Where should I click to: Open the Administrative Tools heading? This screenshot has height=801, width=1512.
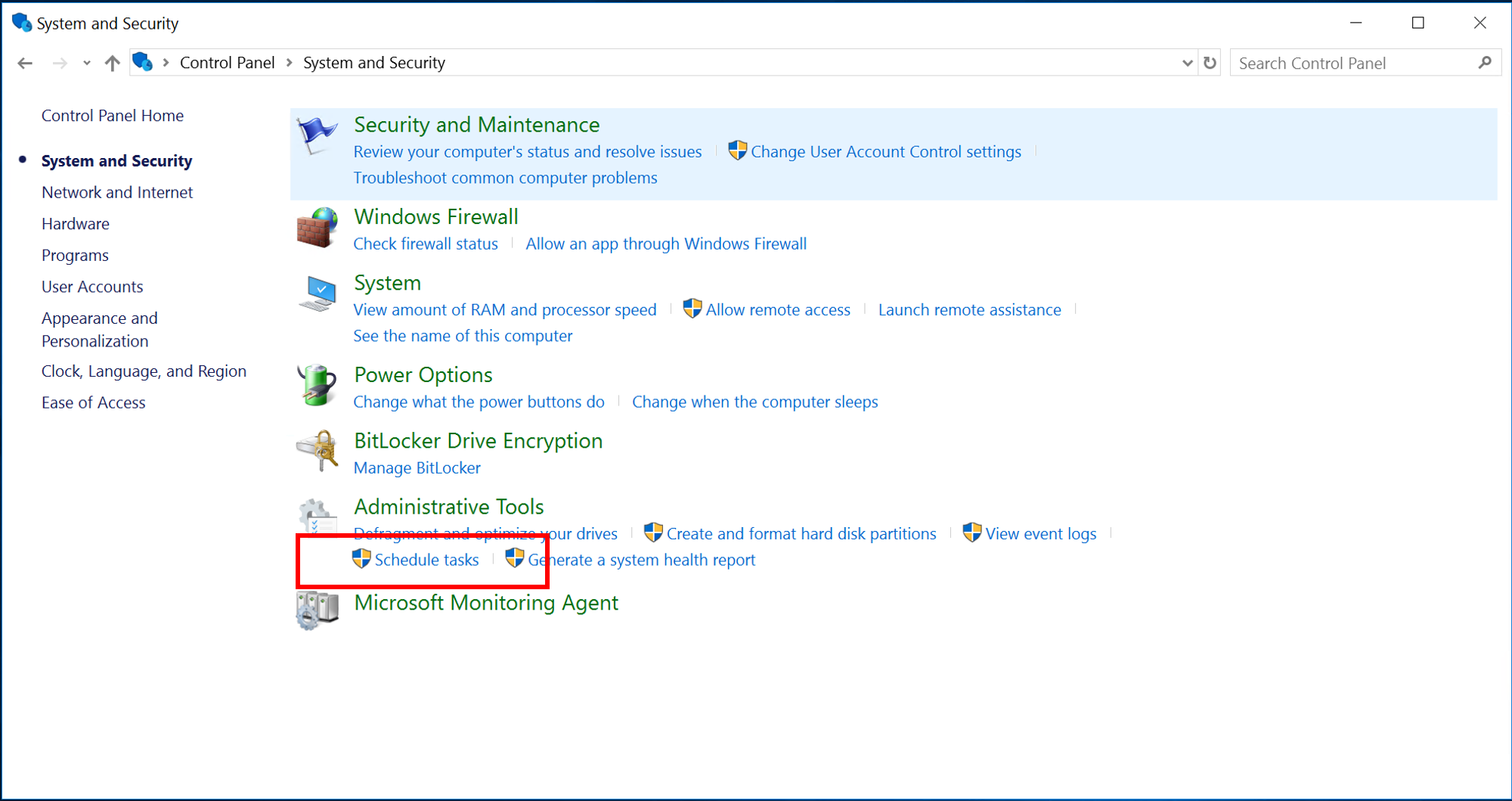449,507
